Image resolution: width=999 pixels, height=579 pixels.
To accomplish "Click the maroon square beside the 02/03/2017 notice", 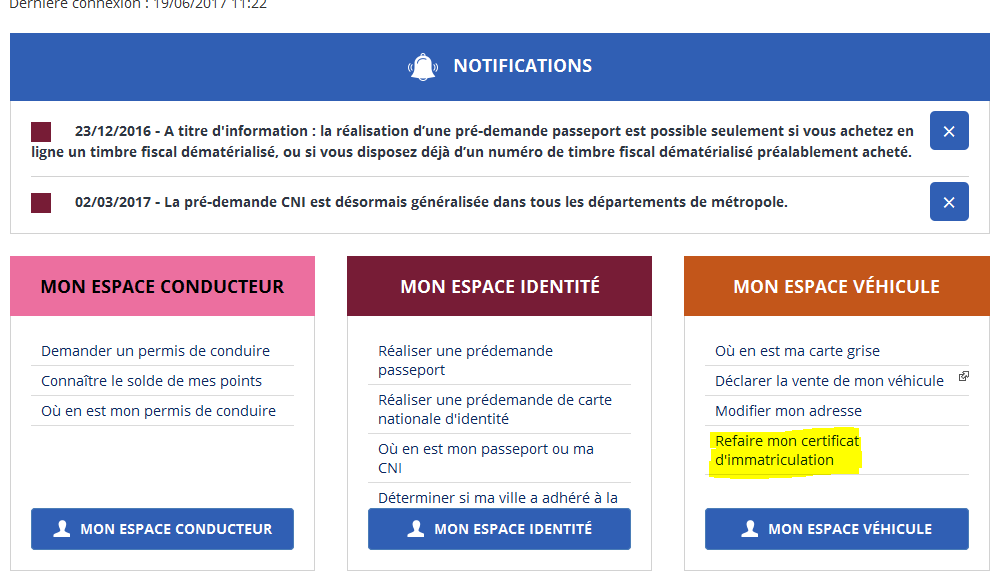I will [41, 203].
